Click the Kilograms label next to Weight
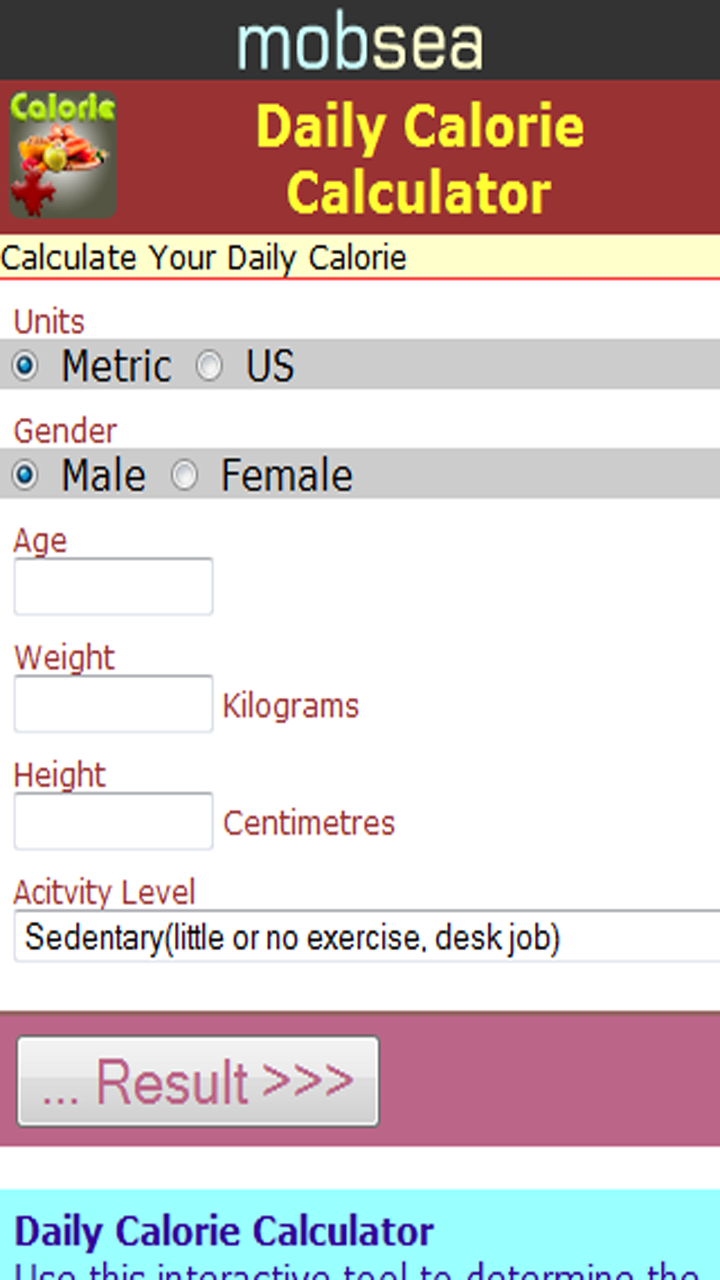Viewport: 720px width, 1280px height. point(289,705)
